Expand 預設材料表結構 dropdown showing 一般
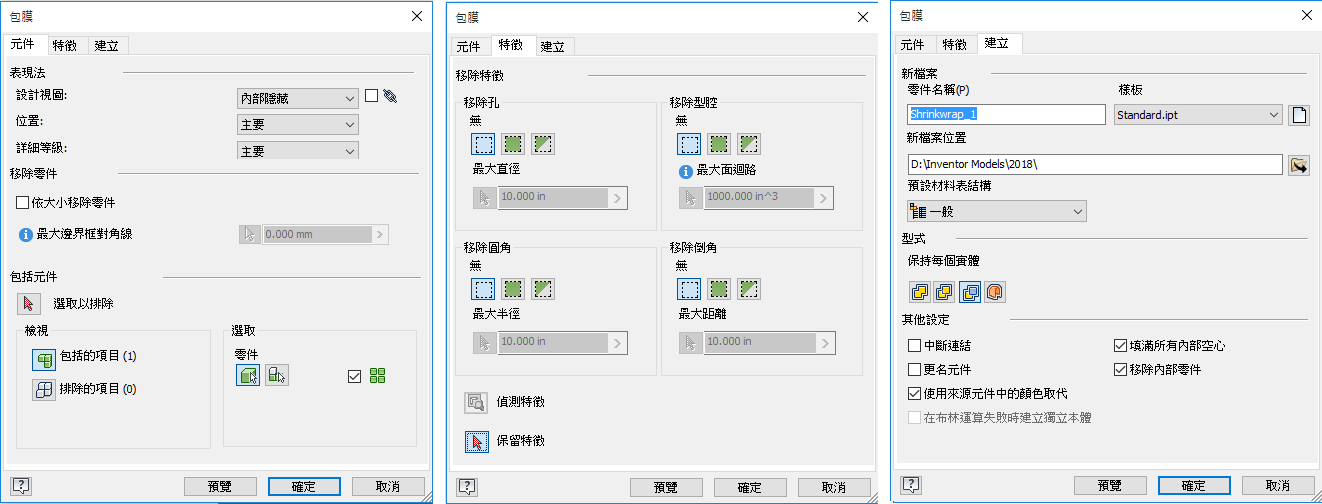This screenshot has height=504, width=1322. pyautogui.click(x=996, y=212)
